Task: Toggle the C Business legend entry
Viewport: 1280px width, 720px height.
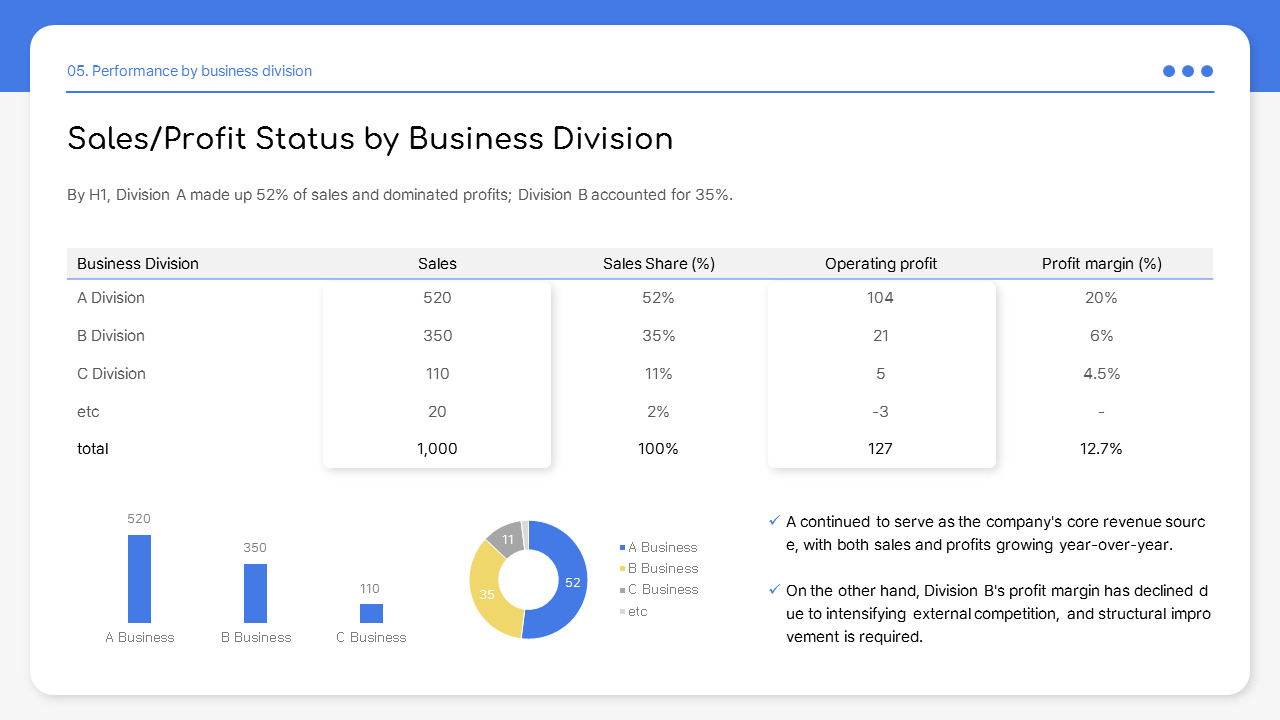Action: (662, 589)
